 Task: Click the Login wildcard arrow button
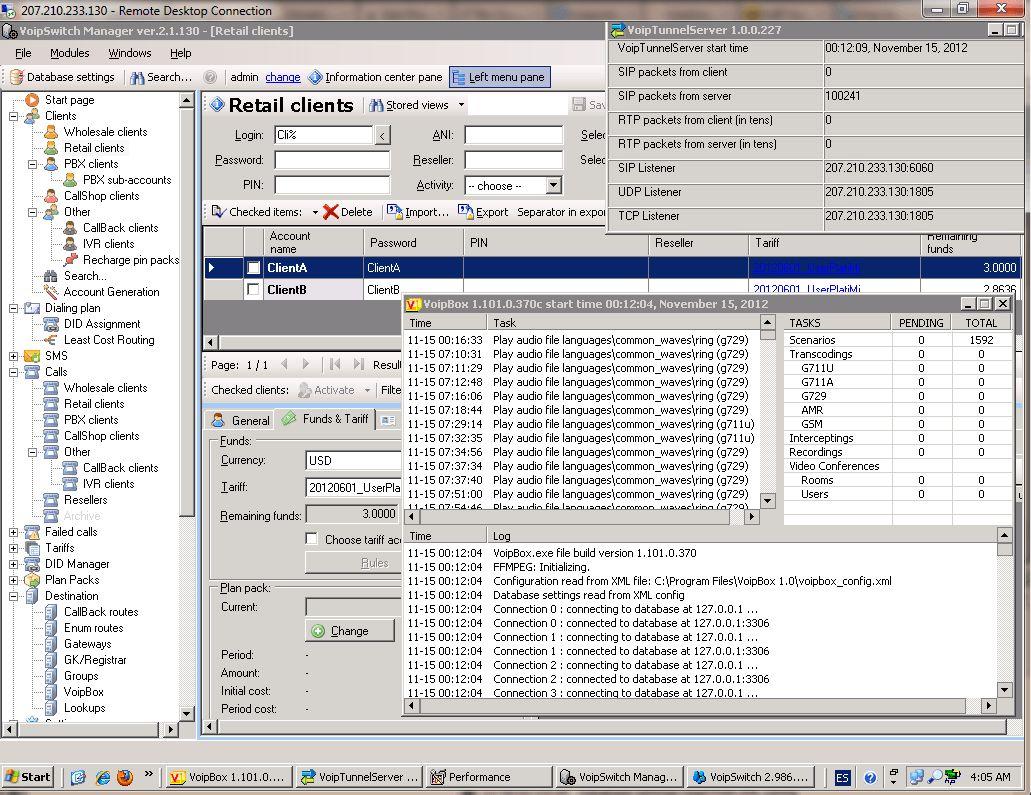pos(383,135)
